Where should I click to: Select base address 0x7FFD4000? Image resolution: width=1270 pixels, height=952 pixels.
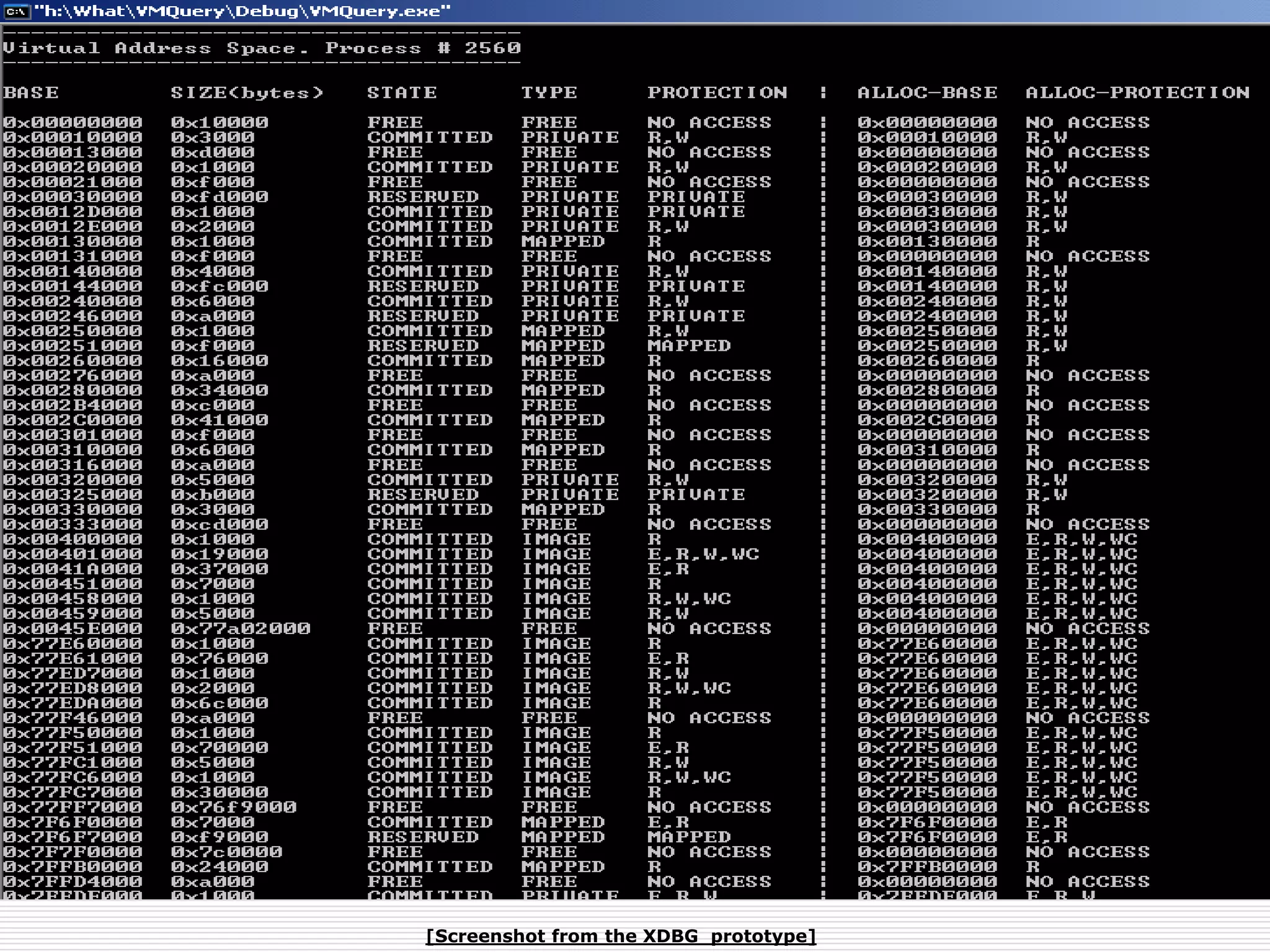pos(73,881)
